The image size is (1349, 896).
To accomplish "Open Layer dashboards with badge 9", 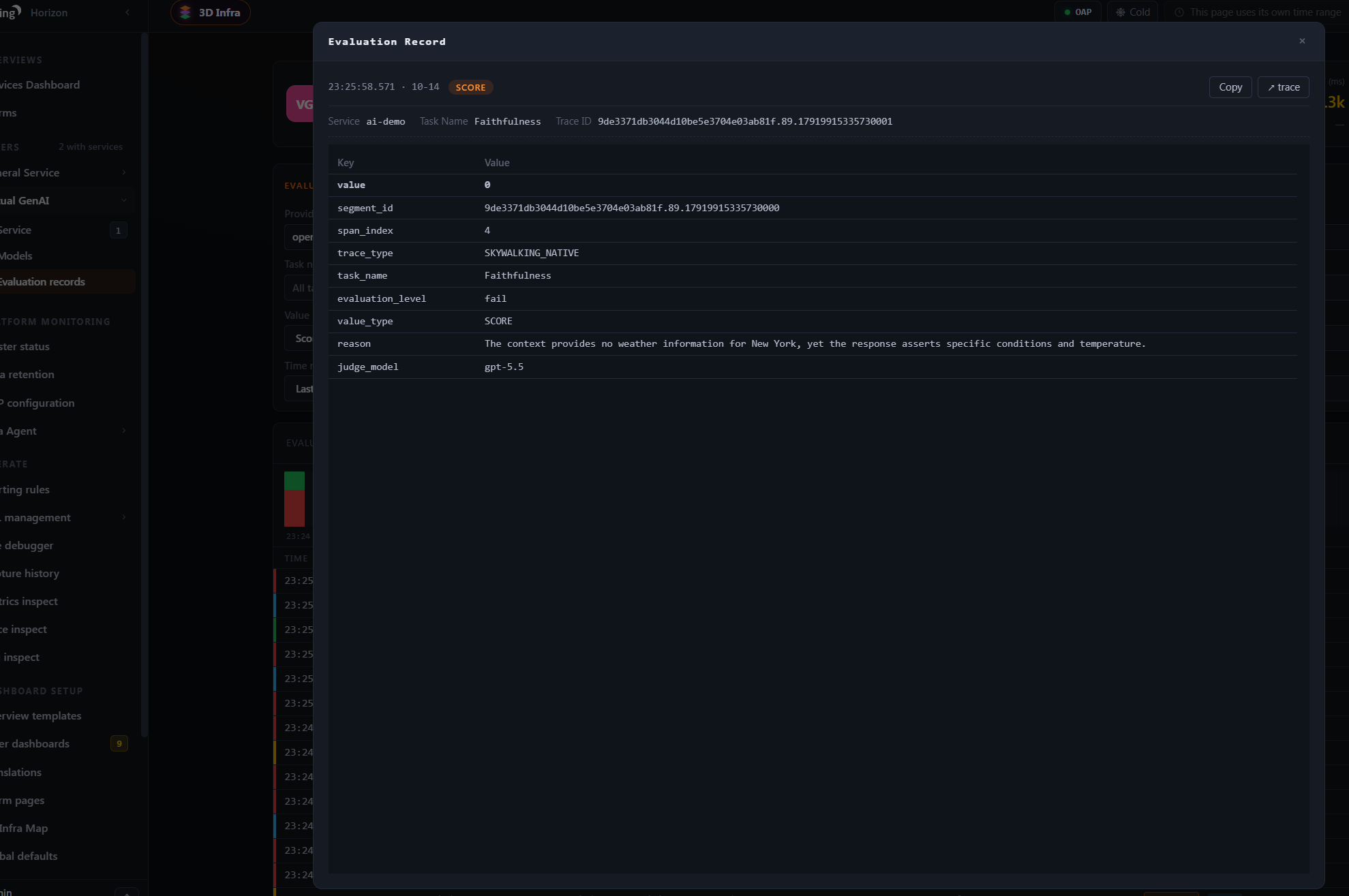I will click(x=65, y=743).
